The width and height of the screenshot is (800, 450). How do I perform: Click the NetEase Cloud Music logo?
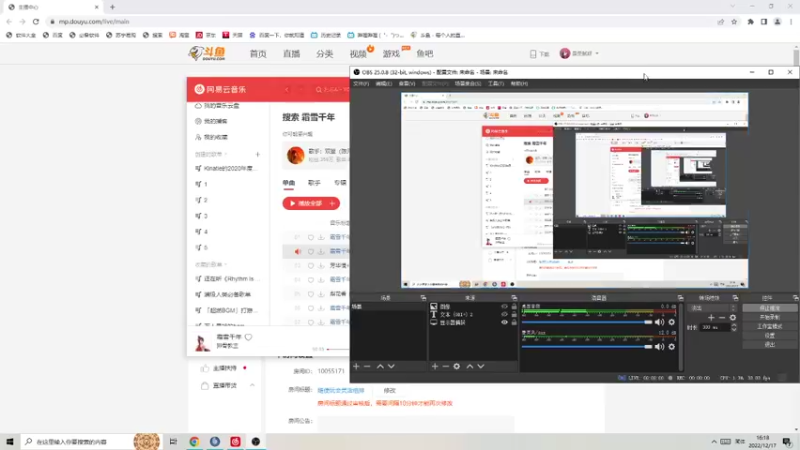[x=220, y=89]
